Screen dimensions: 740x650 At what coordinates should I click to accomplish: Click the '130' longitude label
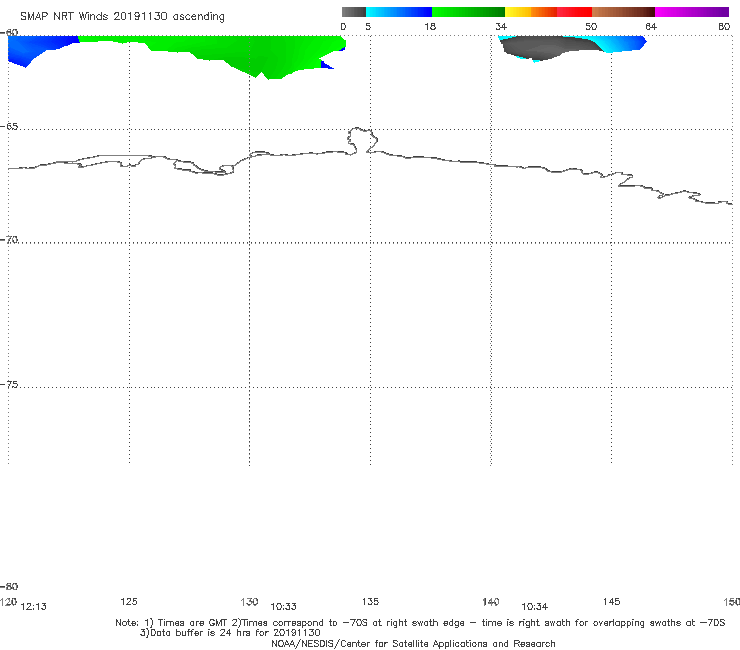(249, 602)
